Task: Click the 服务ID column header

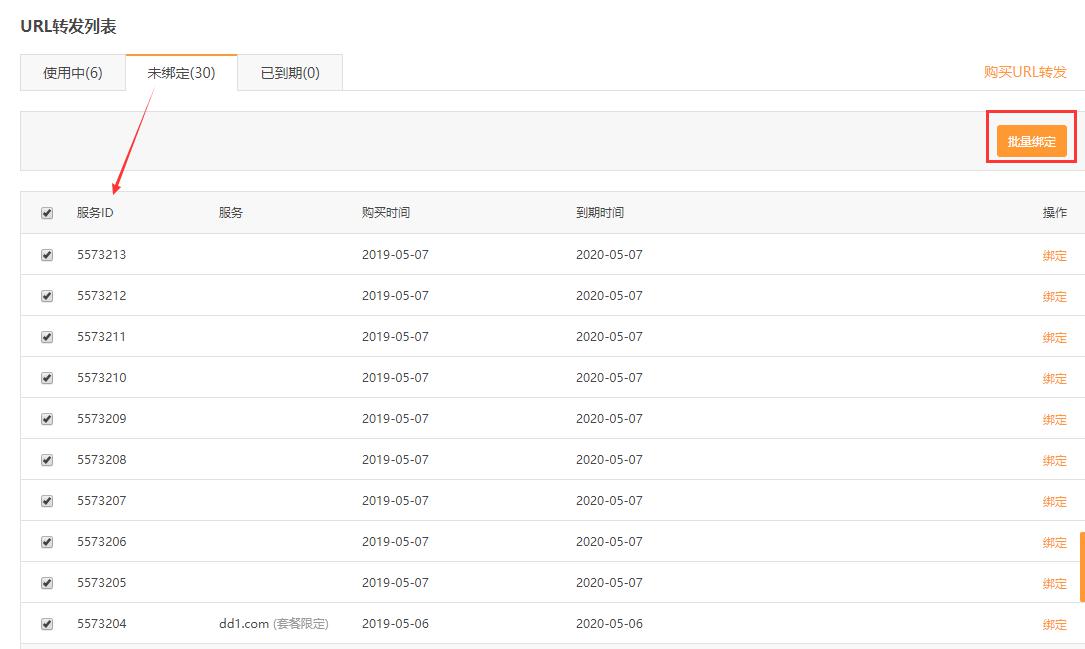Action: tap(95, 213)
